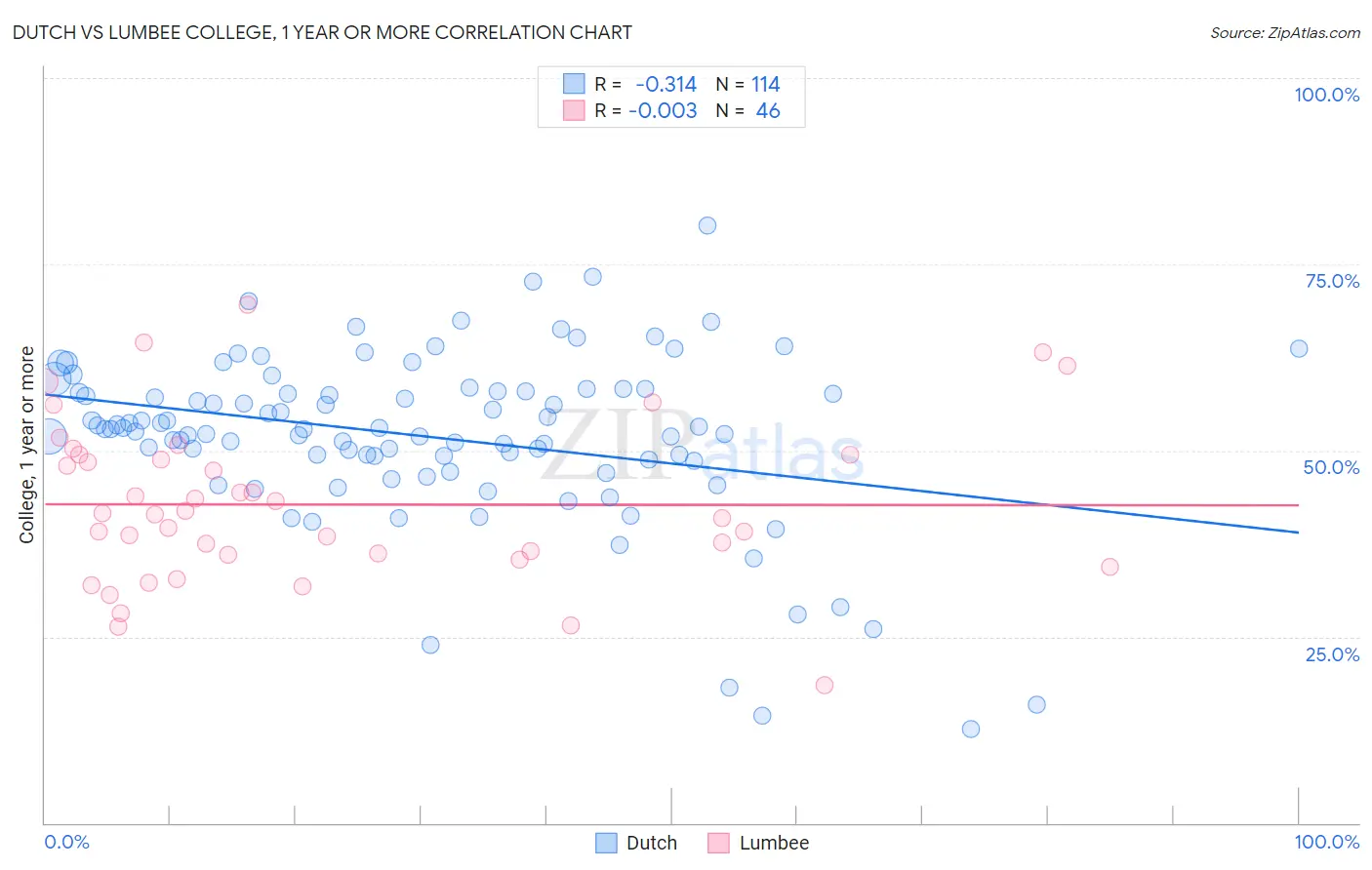Click the lowest blue data point near bottom right
The image size is (1372, 870).
point(971,729)
